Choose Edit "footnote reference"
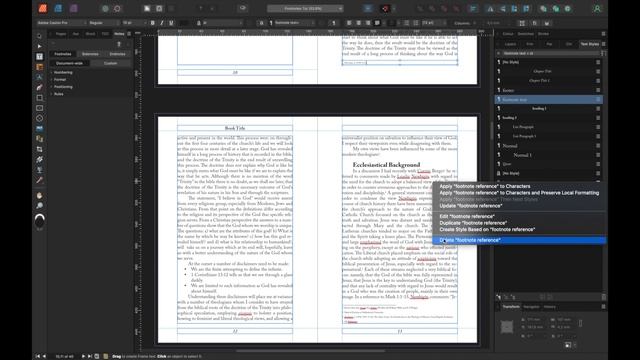Viewport: 640px width, 360px height. coord(467,216)
